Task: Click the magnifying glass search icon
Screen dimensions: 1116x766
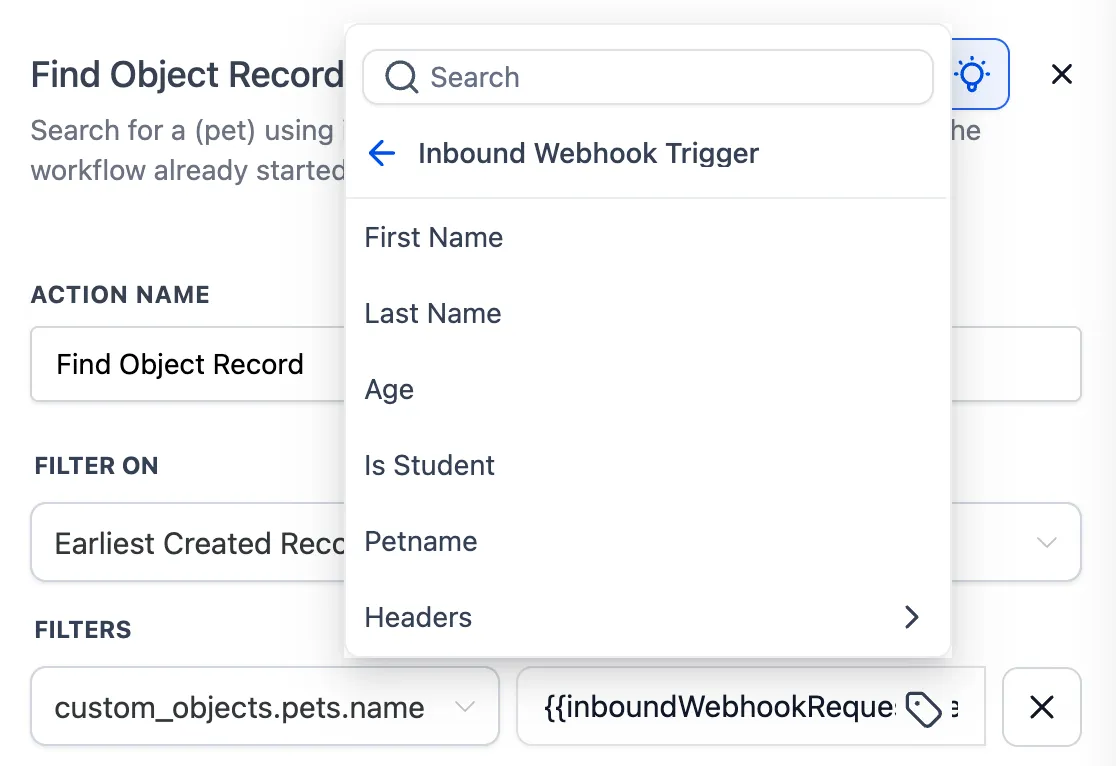Action: pos(401,77)
